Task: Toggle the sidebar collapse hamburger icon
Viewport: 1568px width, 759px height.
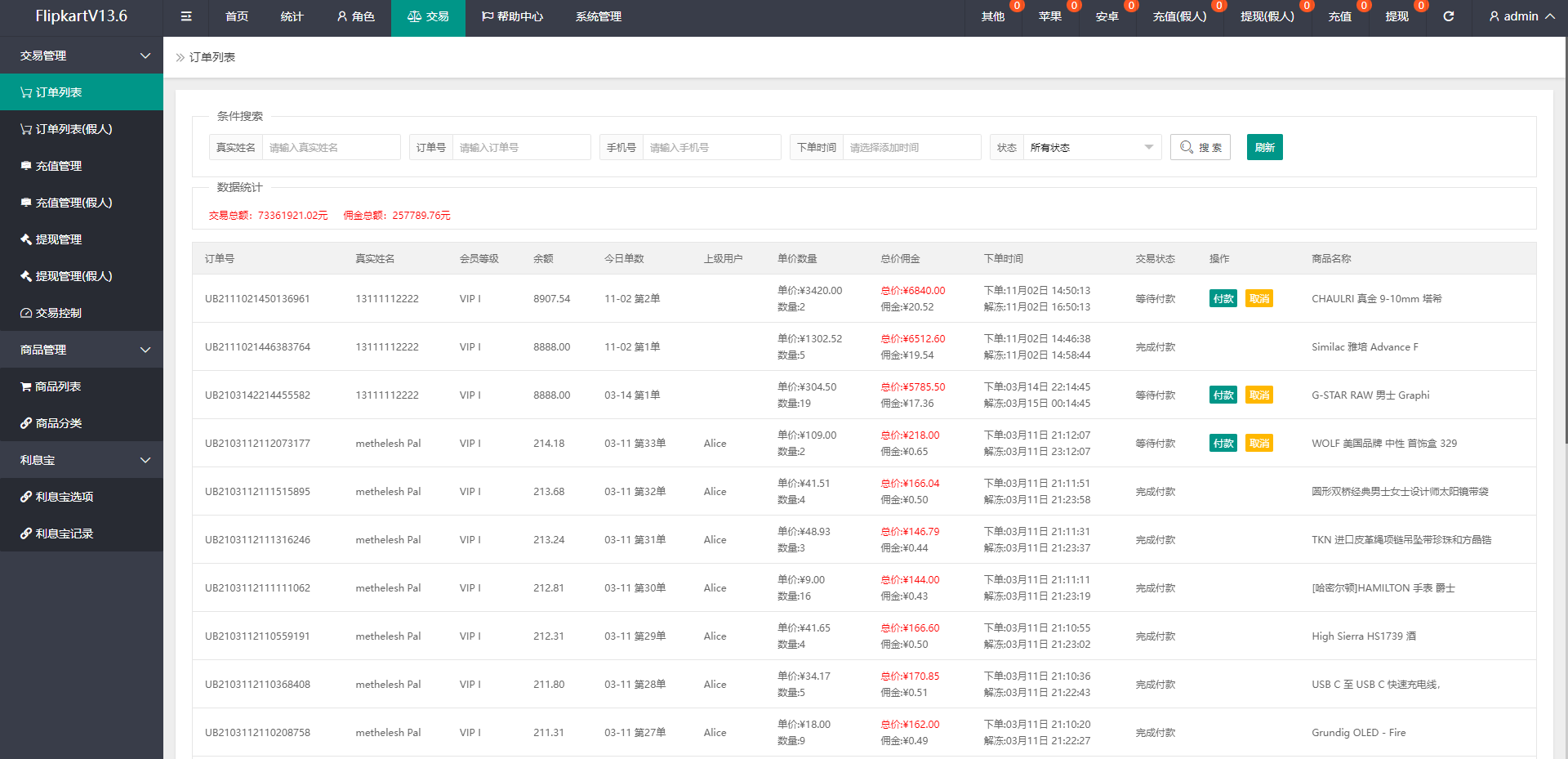Action: [186, 16]
